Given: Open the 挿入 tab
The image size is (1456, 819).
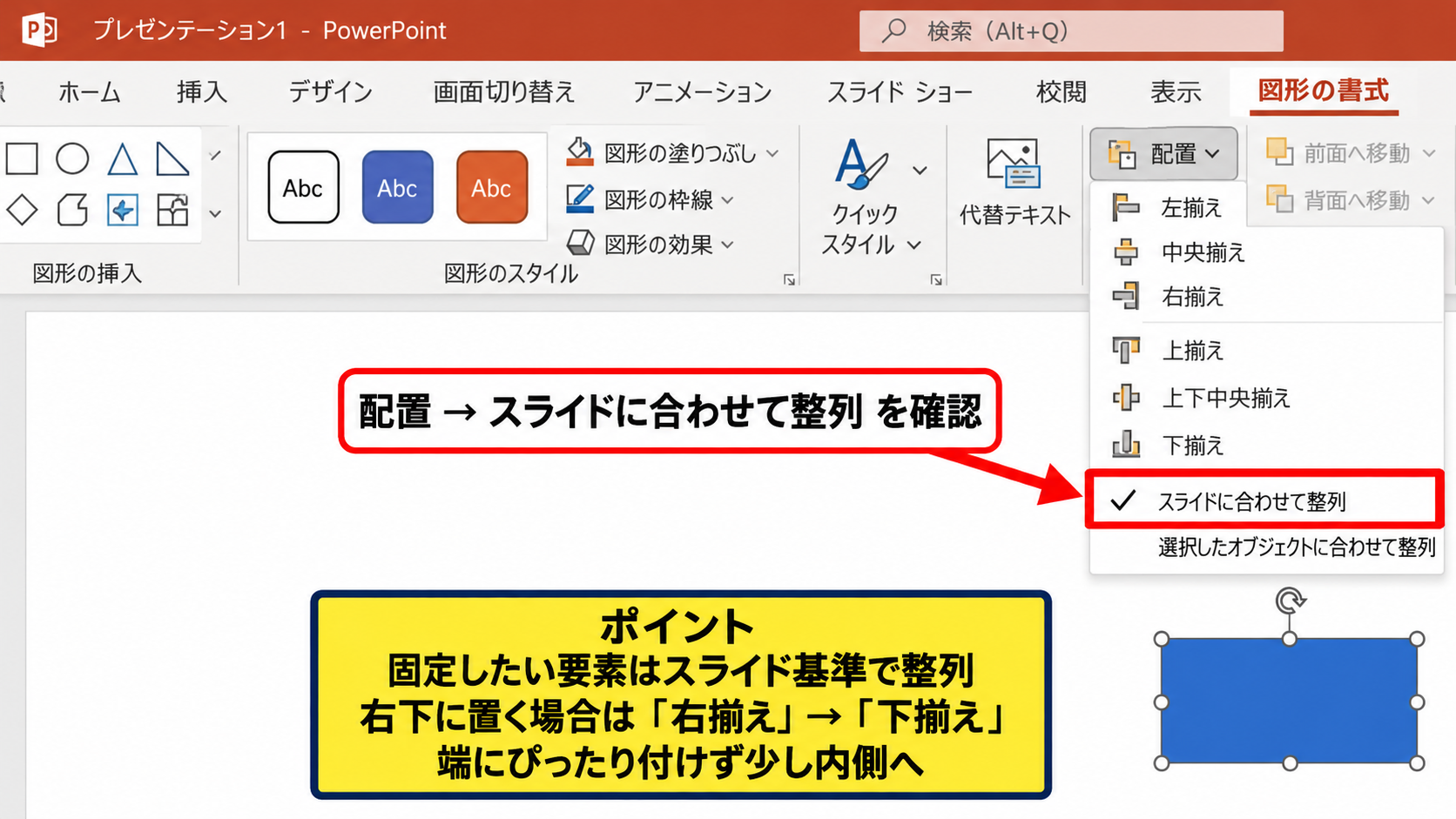Looking at the screenshot, I should pyautogui.click(x=202, y=91).
